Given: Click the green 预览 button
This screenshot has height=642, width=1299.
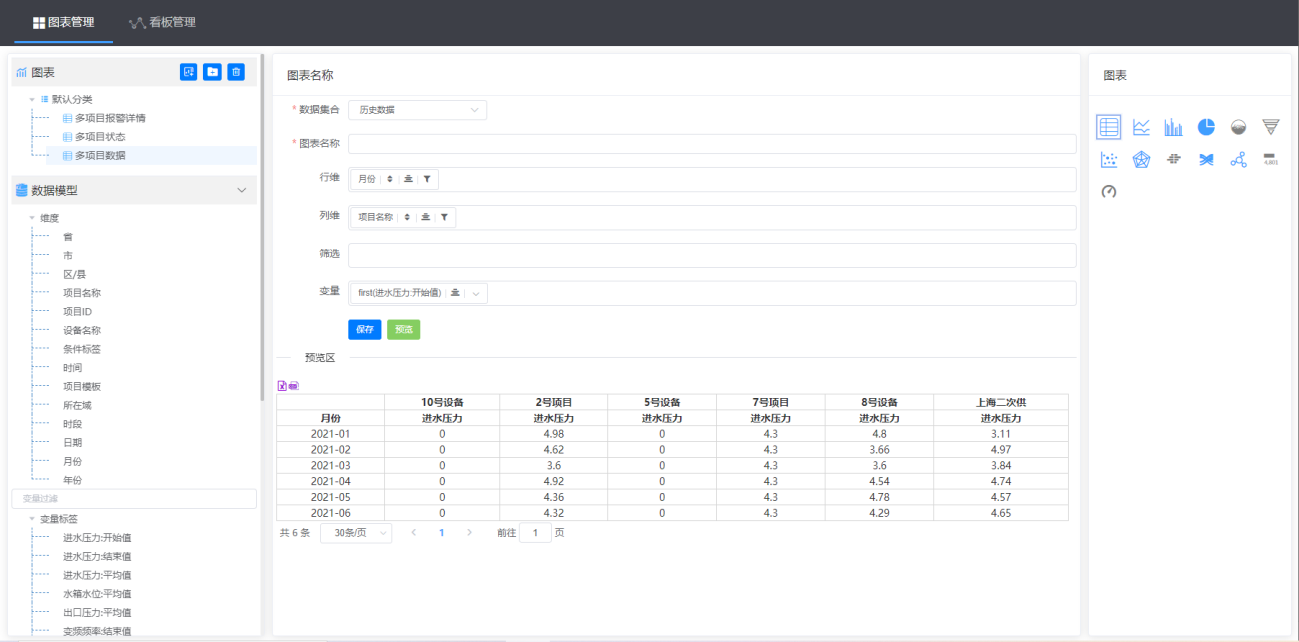Looking at the screenshot, I should tap(403, 329).
